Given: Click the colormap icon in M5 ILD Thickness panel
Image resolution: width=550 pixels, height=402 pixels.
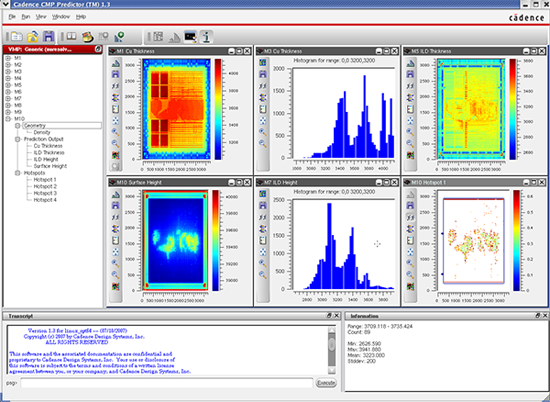Looking at the screenshot, I should click(410, 155).
